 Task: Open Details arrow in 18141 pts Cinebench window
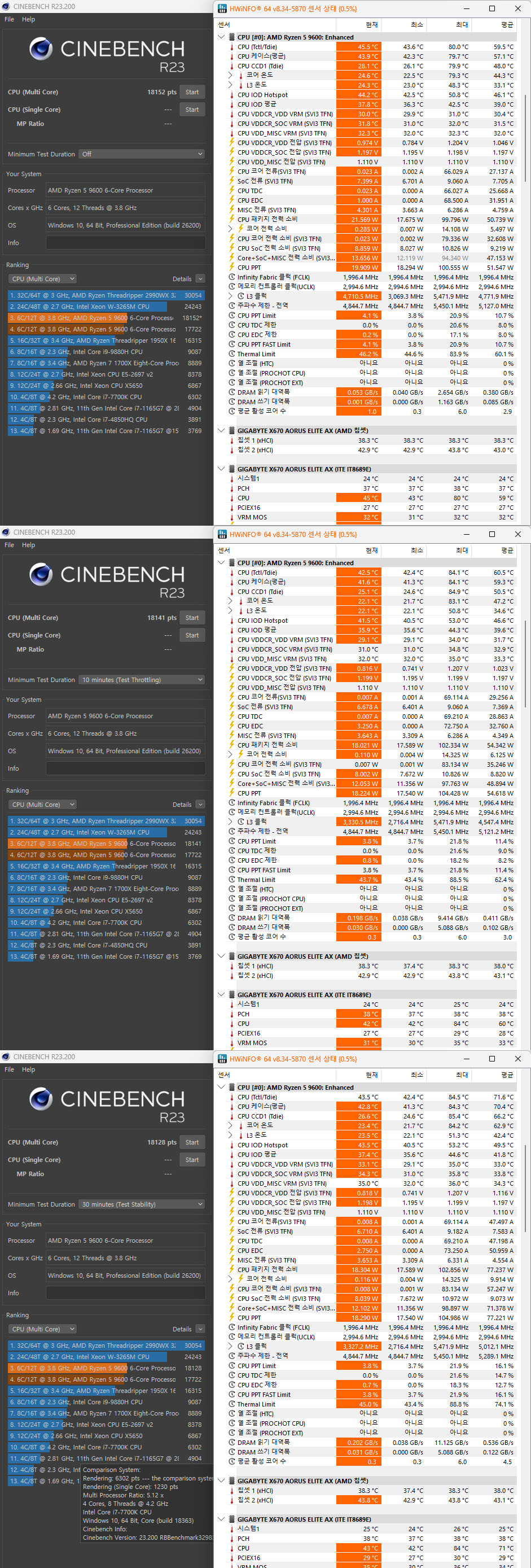(x=200, y=805)
